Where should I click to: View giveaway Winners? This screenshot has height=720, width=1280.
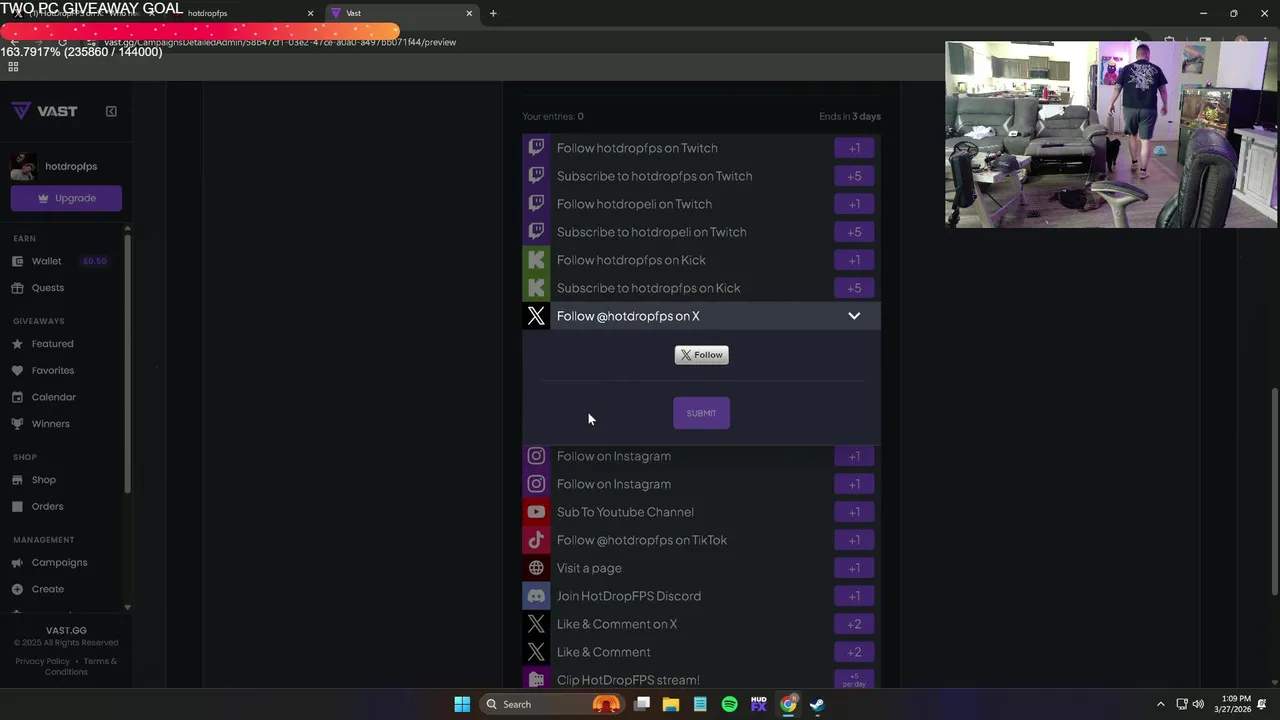[50, 424]
